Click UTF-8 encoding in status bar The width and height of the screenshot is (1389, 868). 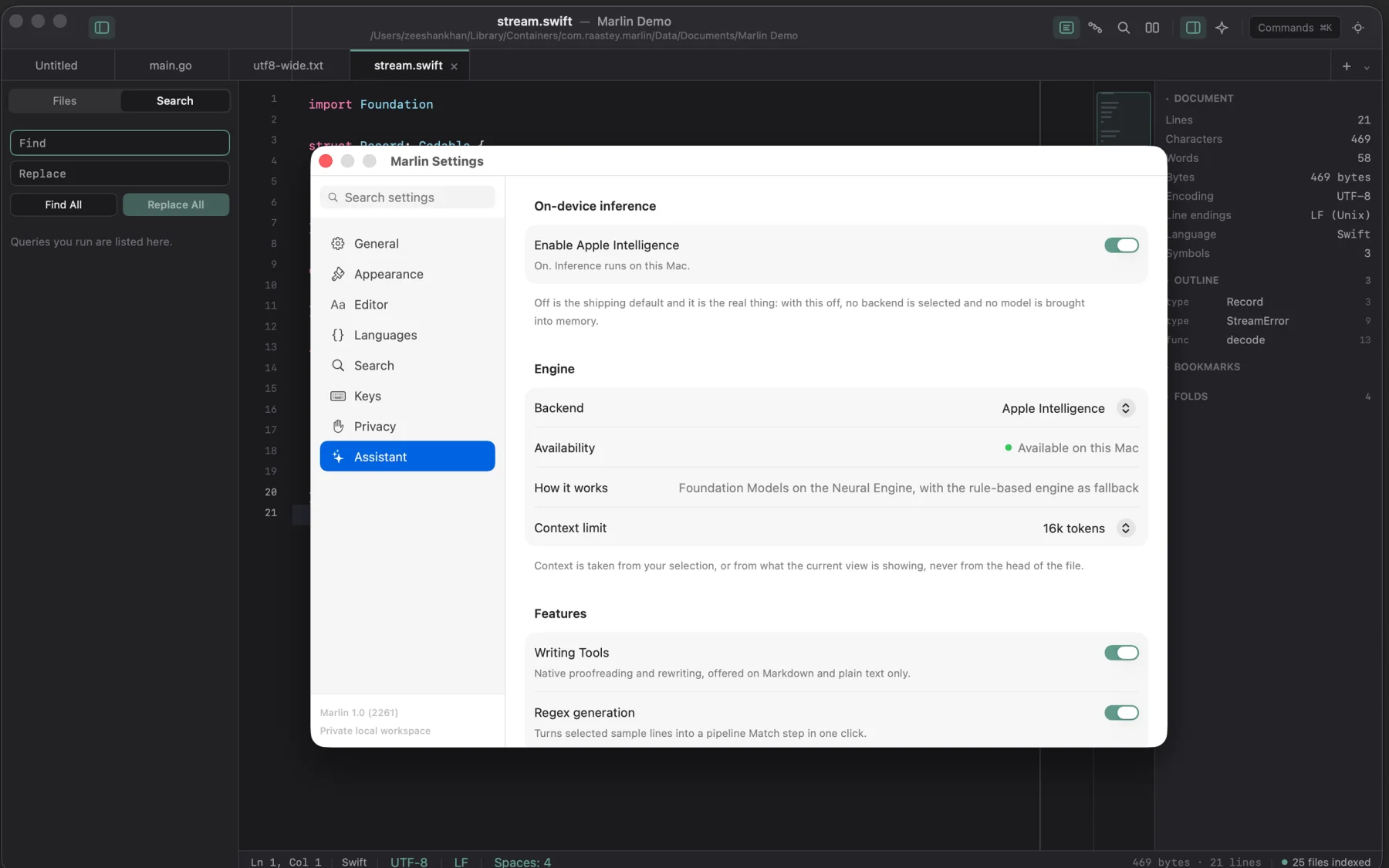point(409,862)
